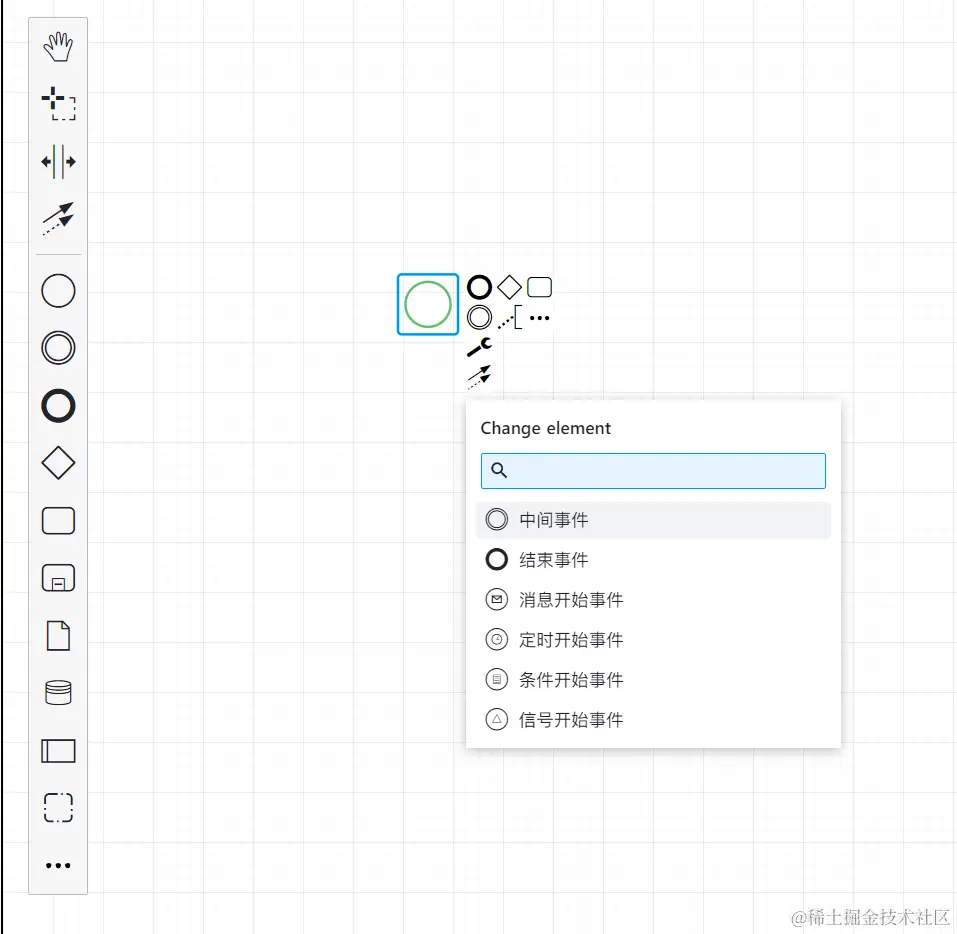
Task: Choose 中间事件 in the list
Action: coord(653,520)
